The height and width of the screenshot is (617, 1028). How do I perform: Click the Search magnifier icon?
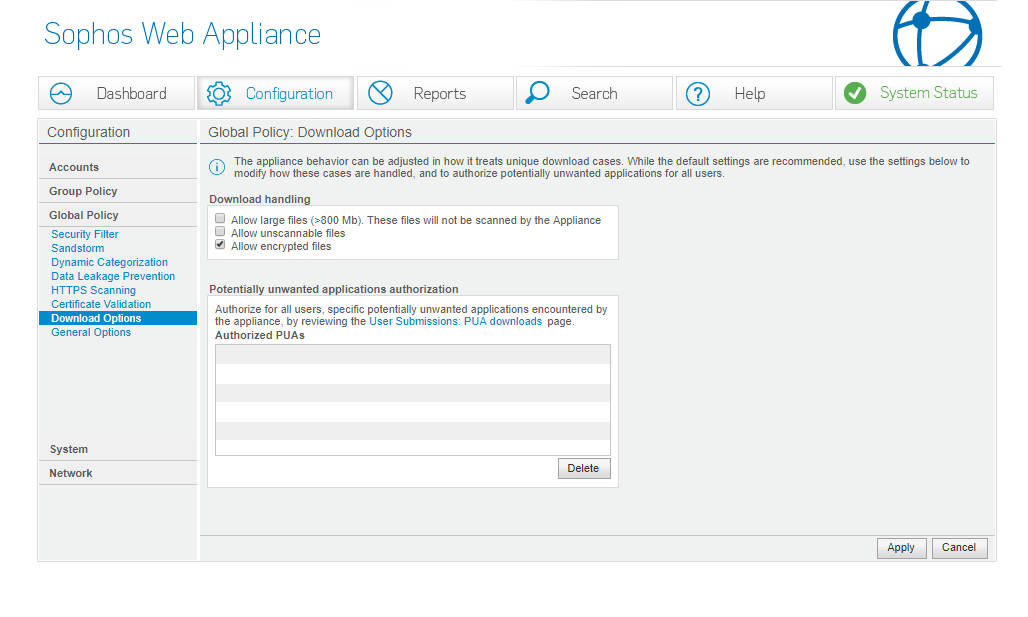(x=537, y=92)
